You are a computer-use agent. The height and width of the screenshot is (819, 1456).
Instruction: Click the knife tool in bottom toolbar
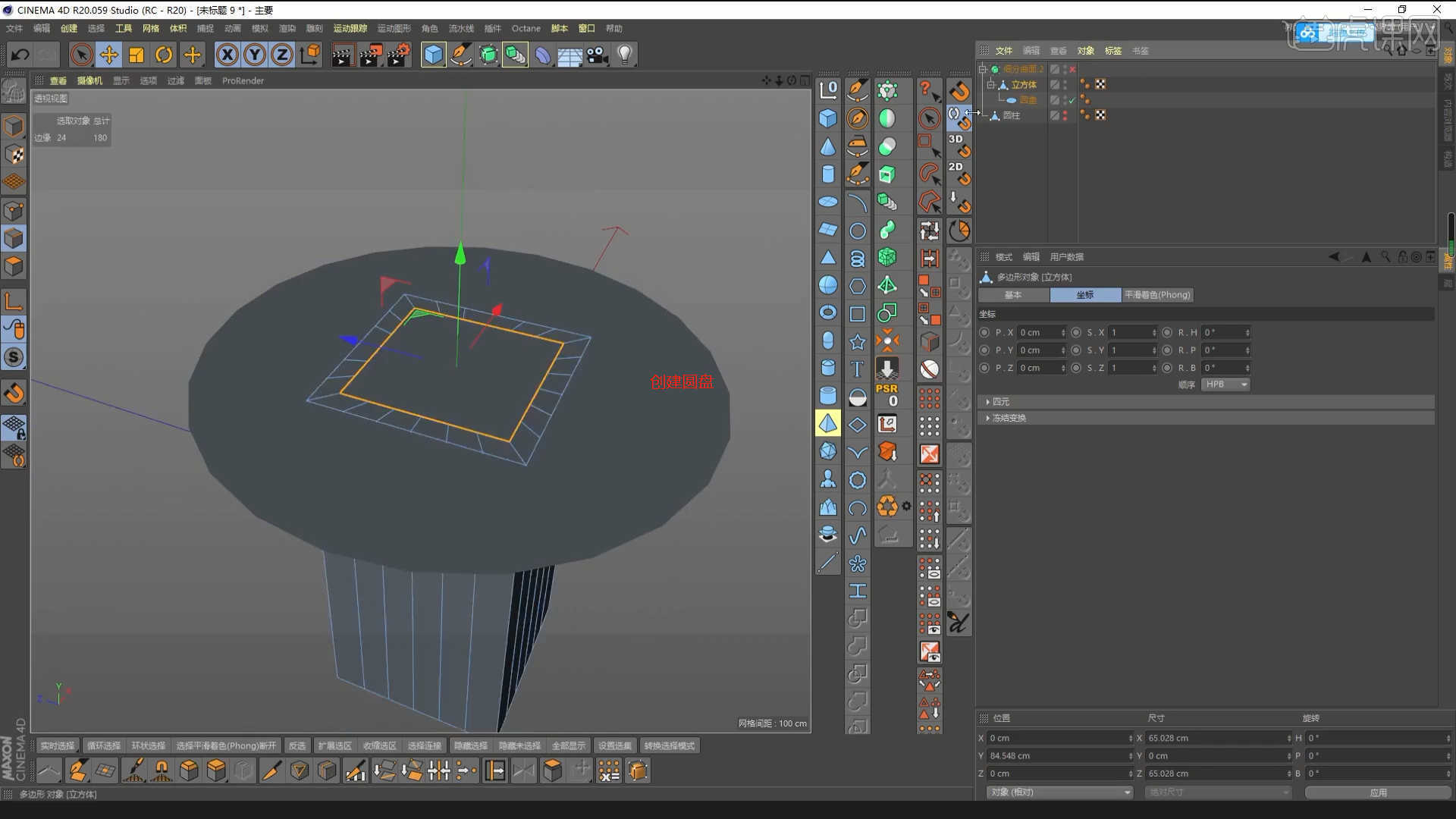point(271,770)
